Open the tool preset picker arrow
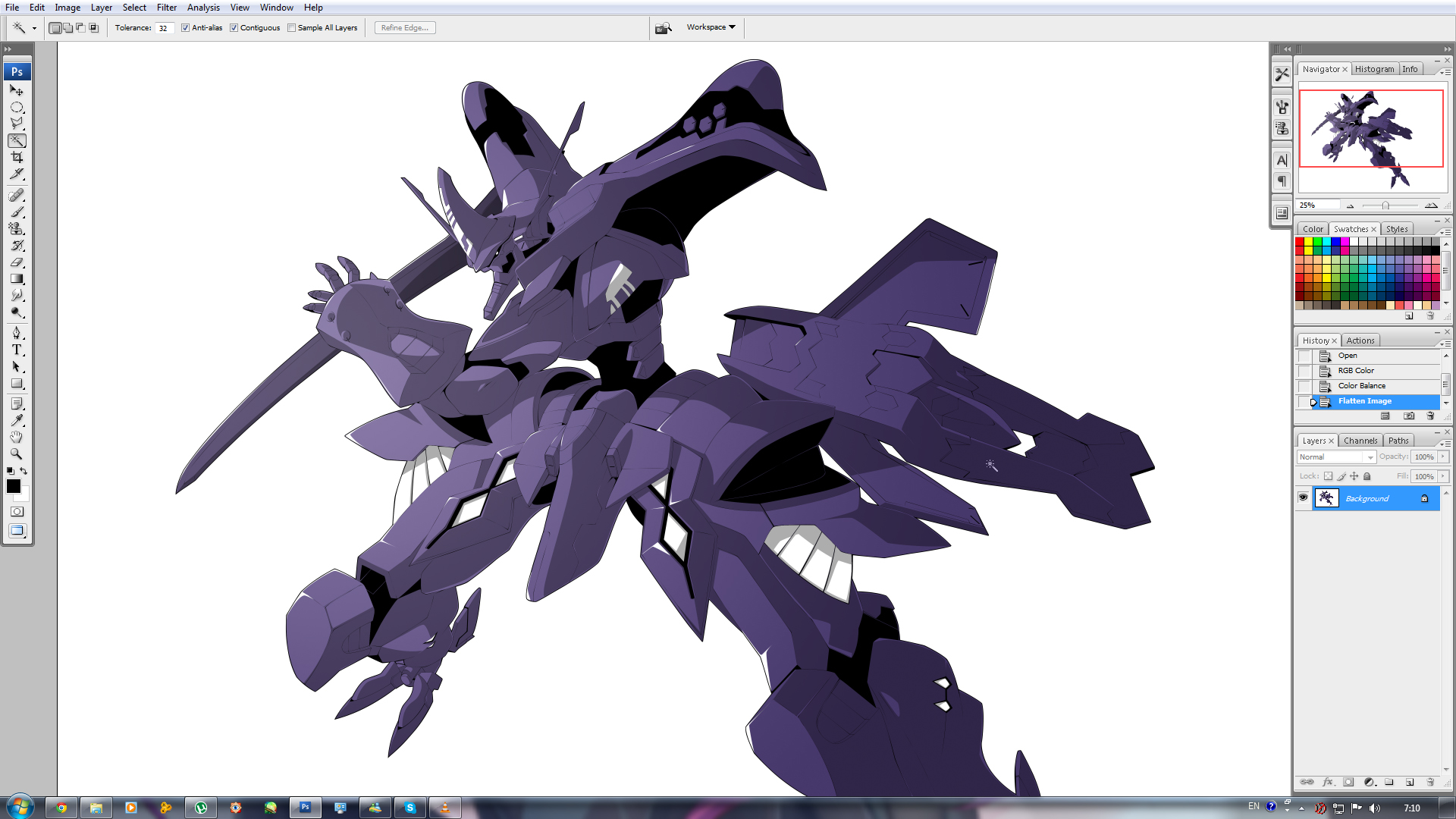 click(x=34, y=28)
